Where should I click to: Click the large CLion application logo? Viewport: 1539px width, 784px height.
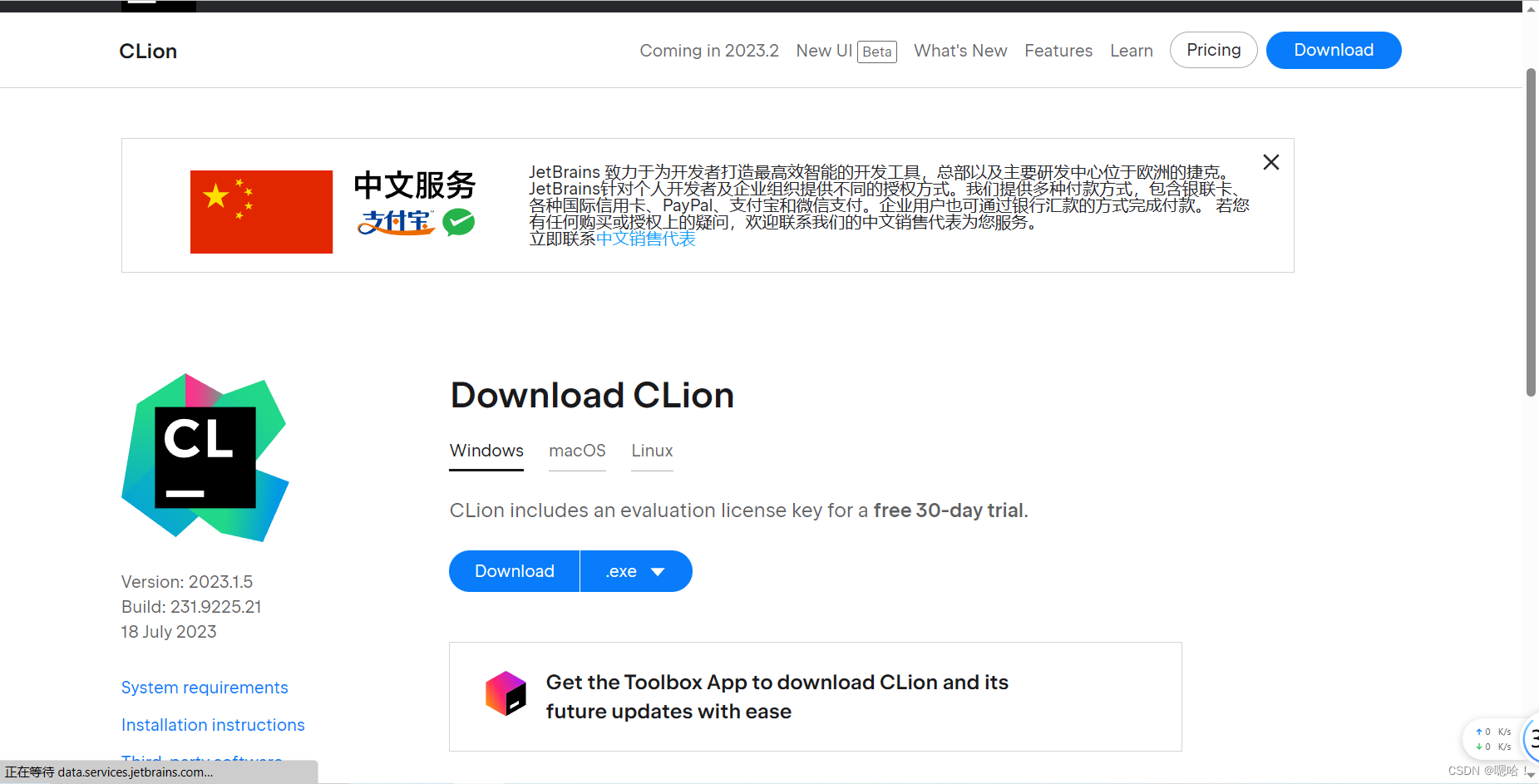coord(204,457)
